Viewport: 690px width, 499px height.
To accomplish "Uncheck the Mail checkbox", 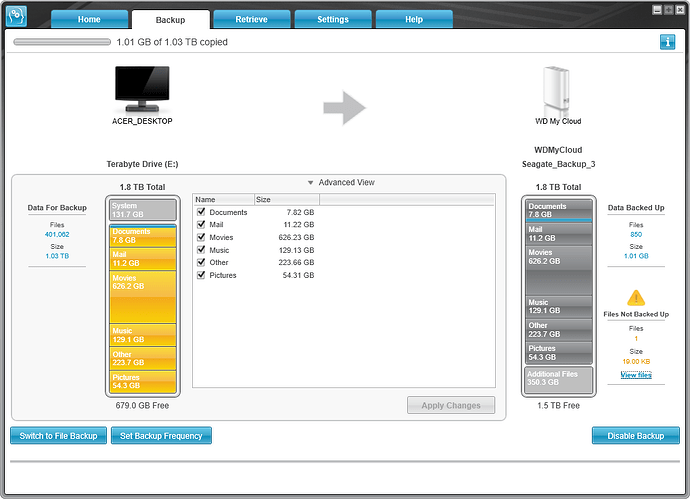I will tap(201, 224).
